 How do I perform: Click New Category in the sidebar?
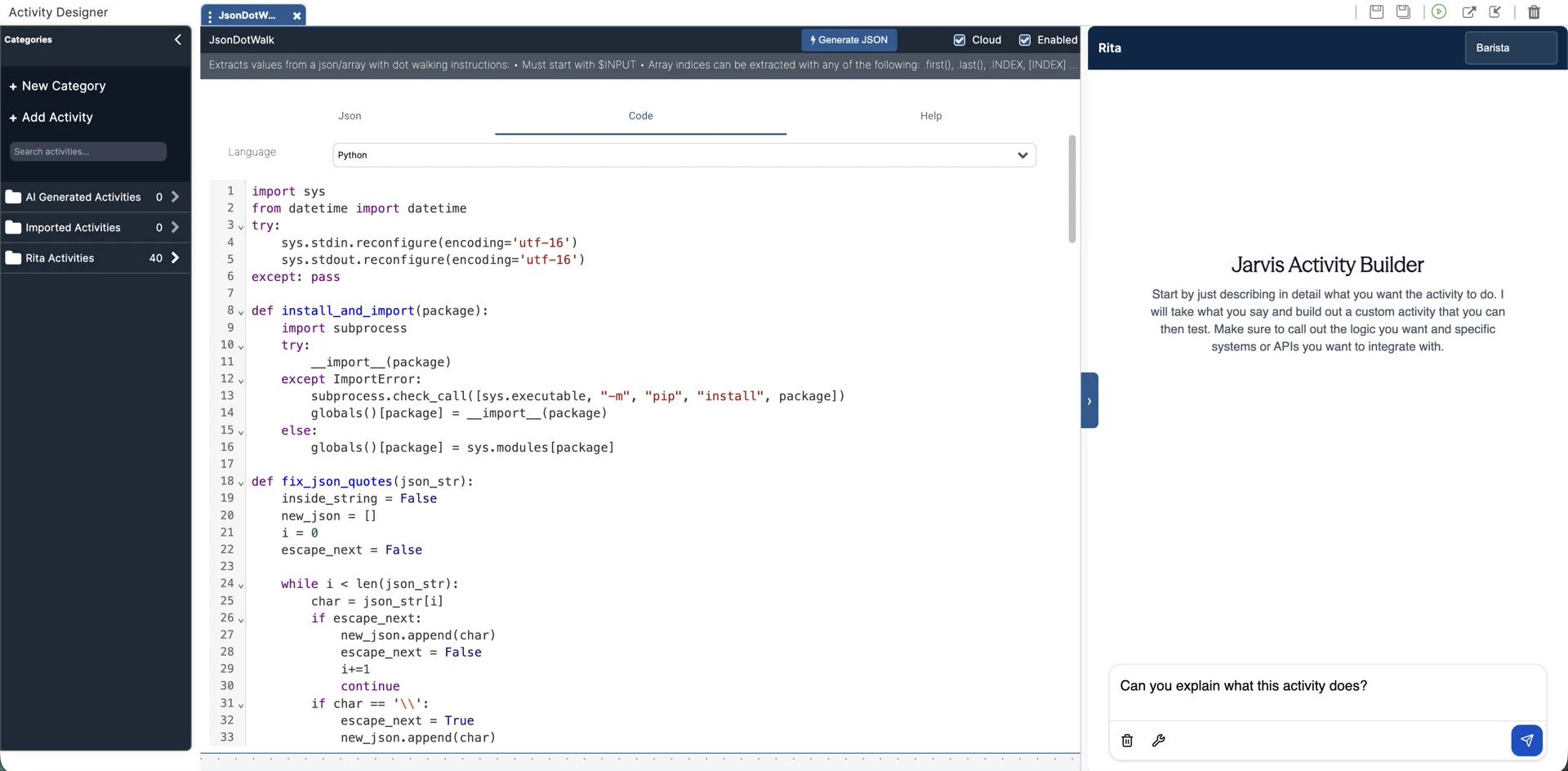(64, 86)
